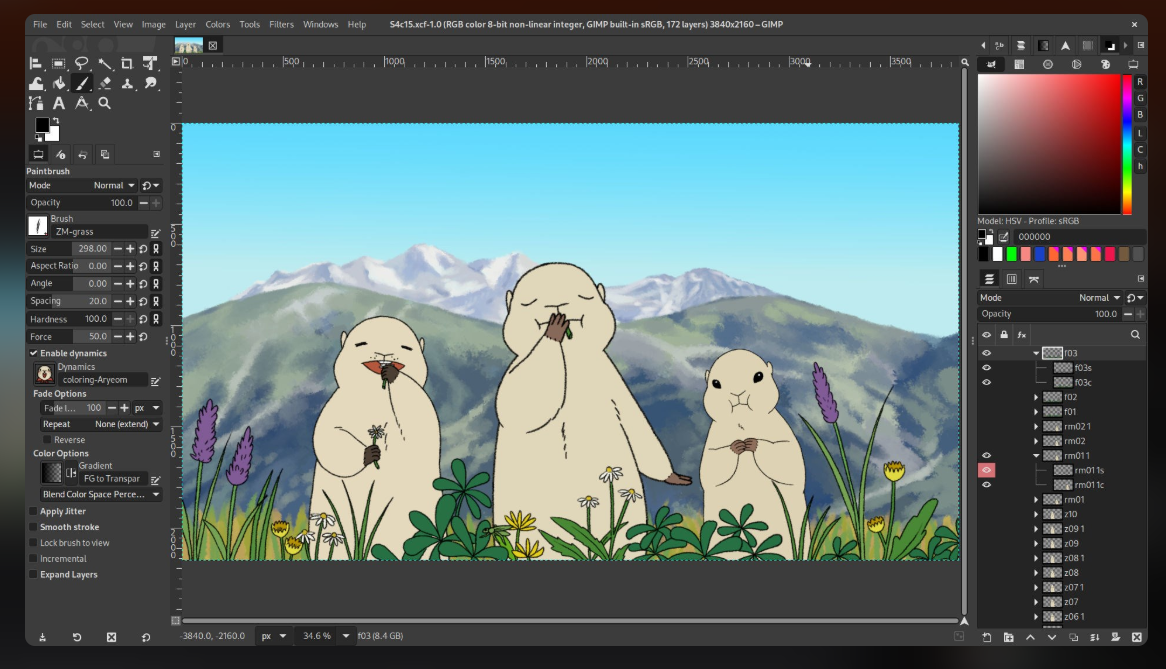Pick the Free Select lasso tool
Screen dimensions: 1166x669
82,64
